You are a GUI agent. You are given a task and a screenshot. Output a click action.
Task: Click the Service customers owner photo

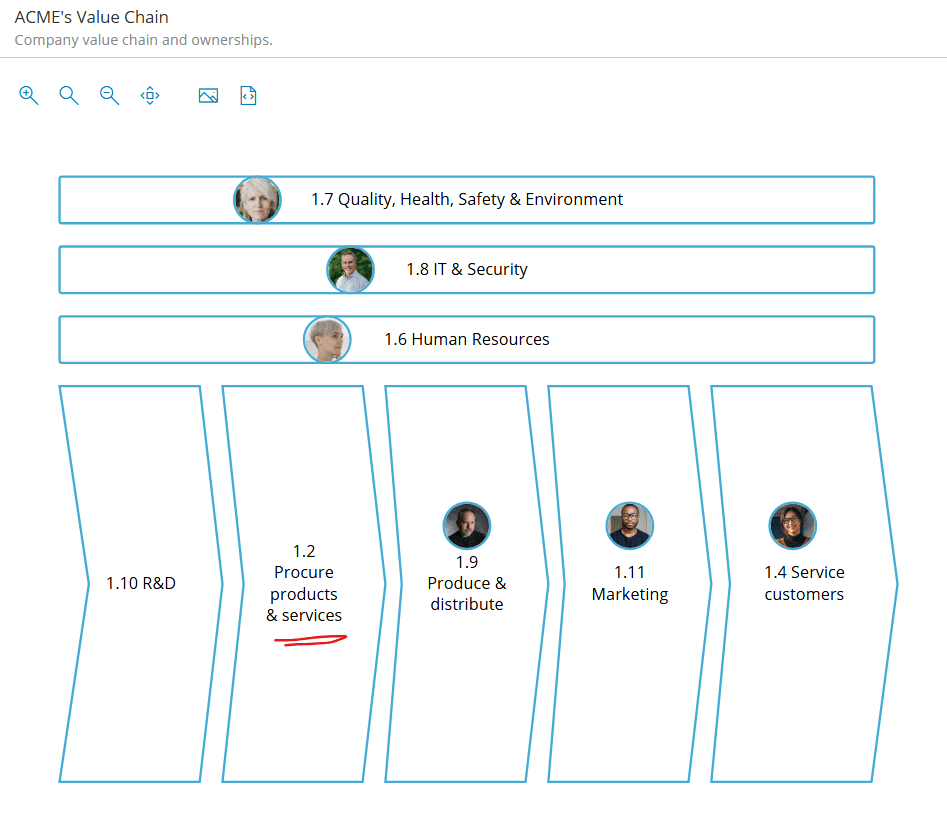pos(793,526)
